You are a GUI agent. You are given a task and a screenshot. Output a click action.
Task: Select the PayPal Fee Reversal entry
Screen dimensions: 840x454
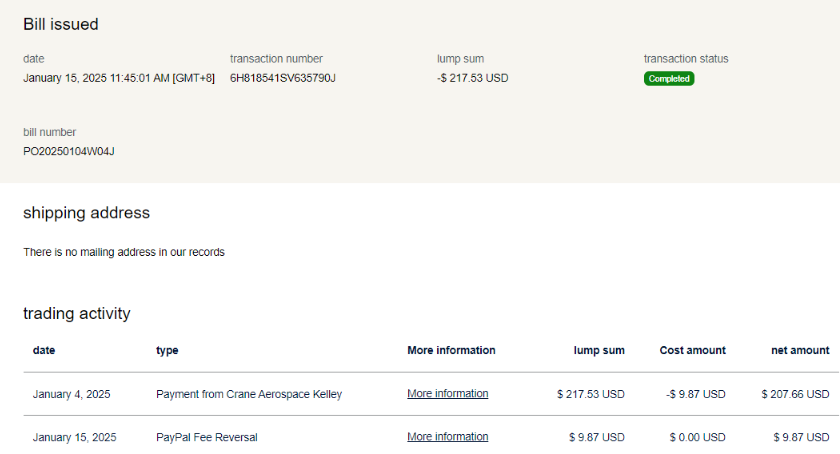pyautogui.click(x=207, y=437)
